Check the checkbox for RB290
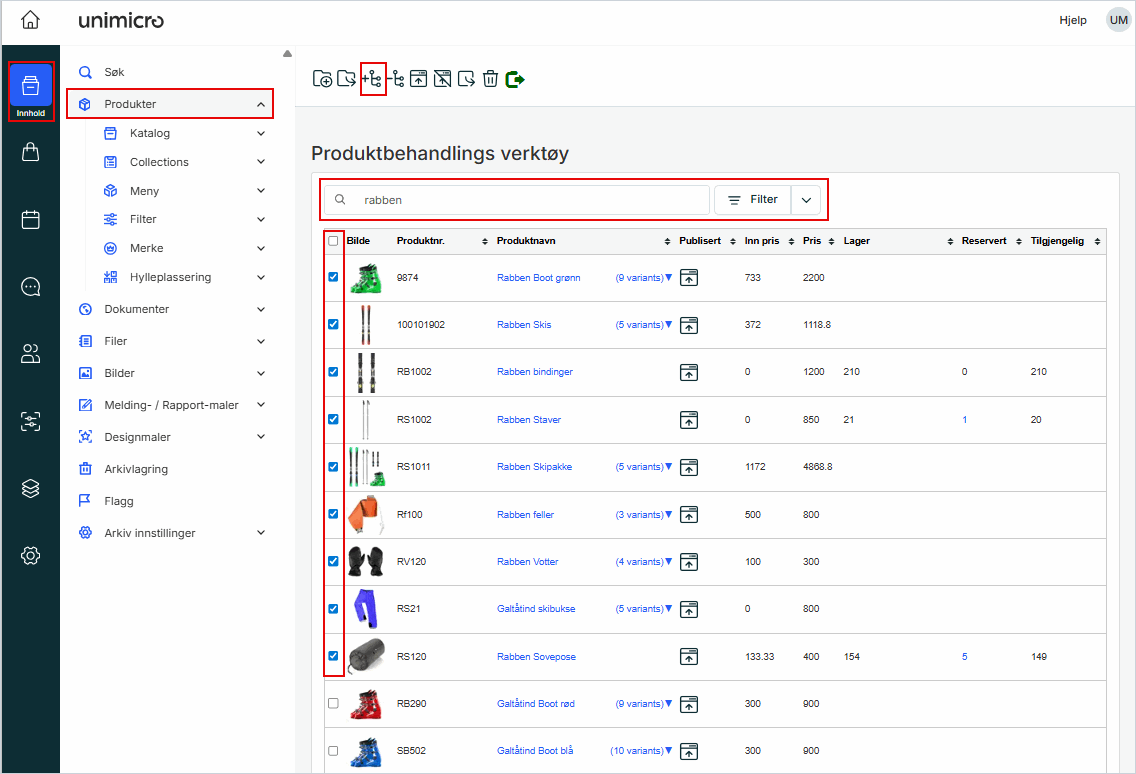The width and height of the screenshot is (1136, 774). (333, 703)
